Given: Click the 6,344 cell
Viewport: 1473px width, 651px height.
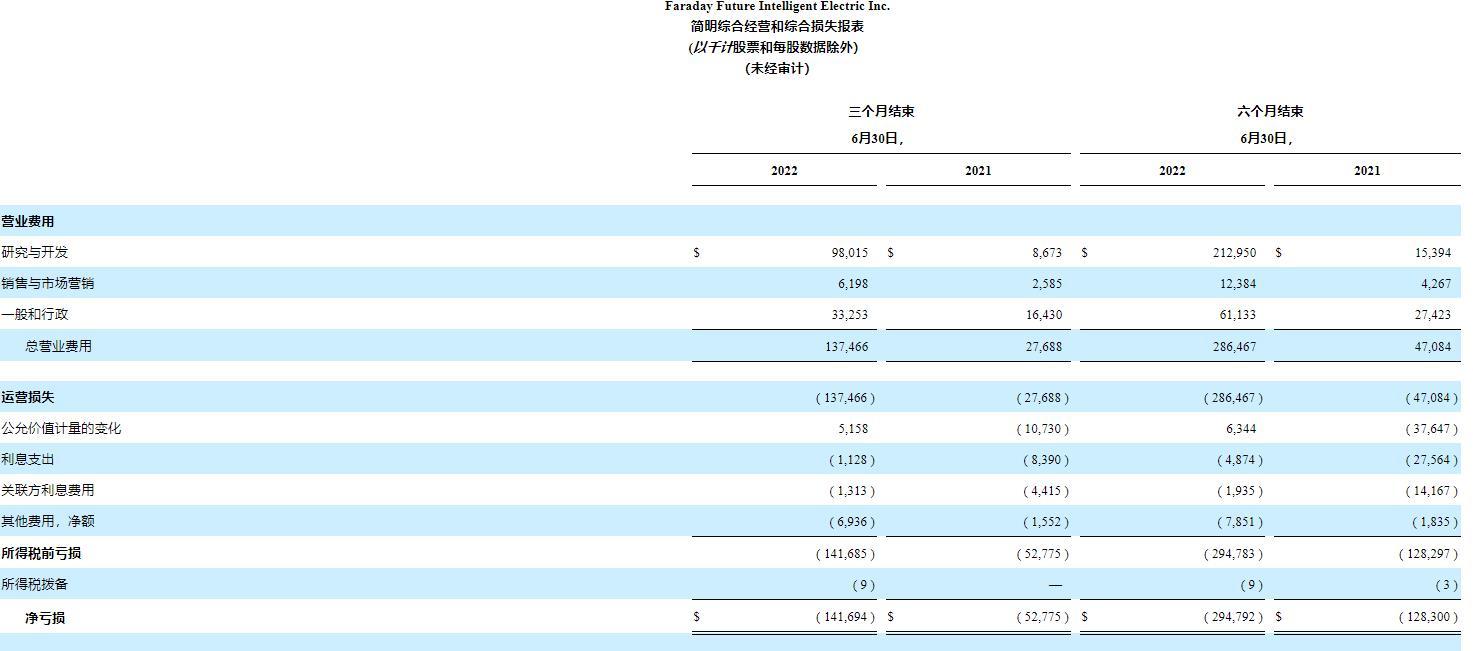Looking at the screenshot, I should point(1241,429).
